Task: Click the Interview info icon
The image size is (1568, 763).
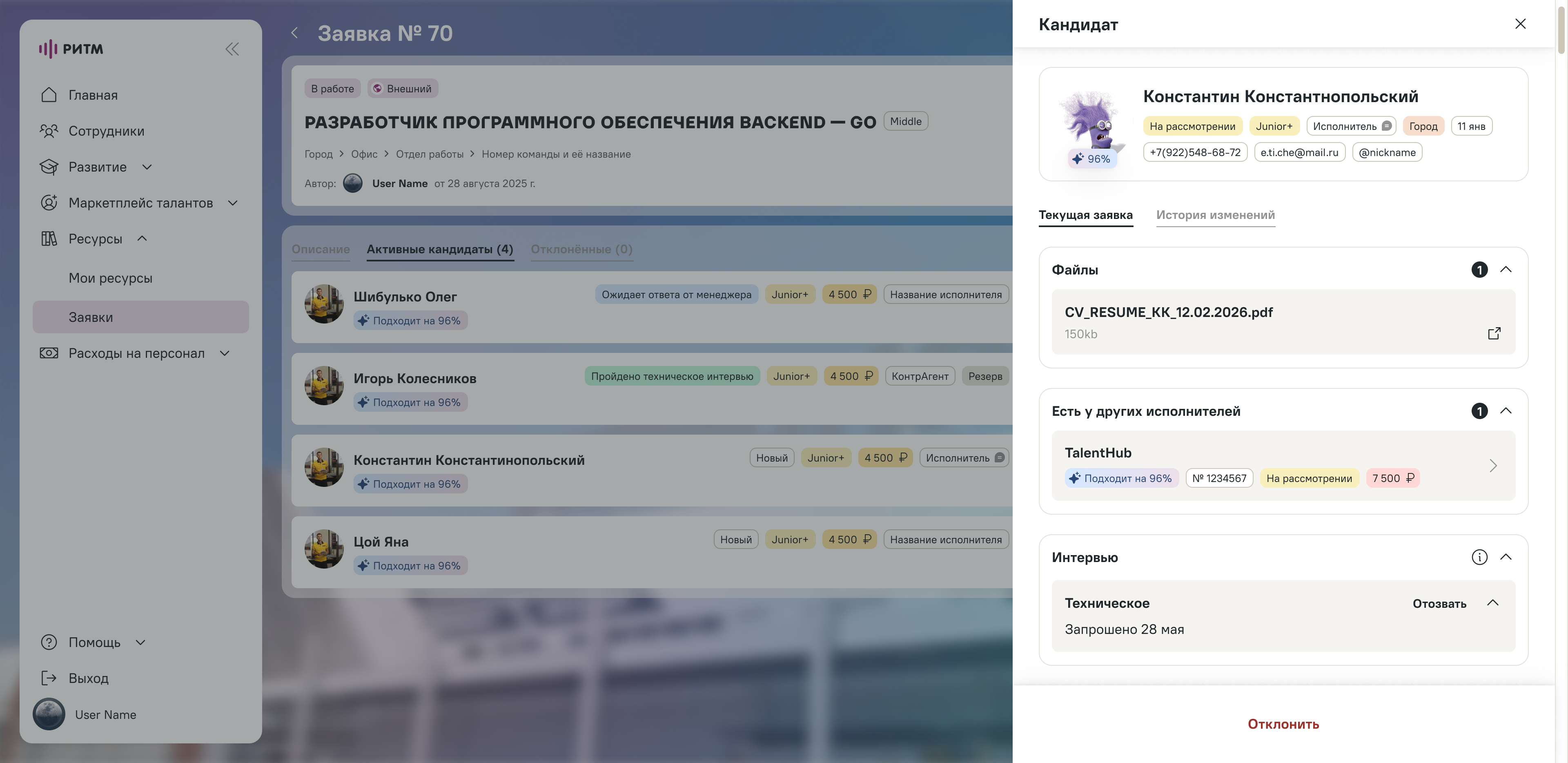Action: [1479, 557]
